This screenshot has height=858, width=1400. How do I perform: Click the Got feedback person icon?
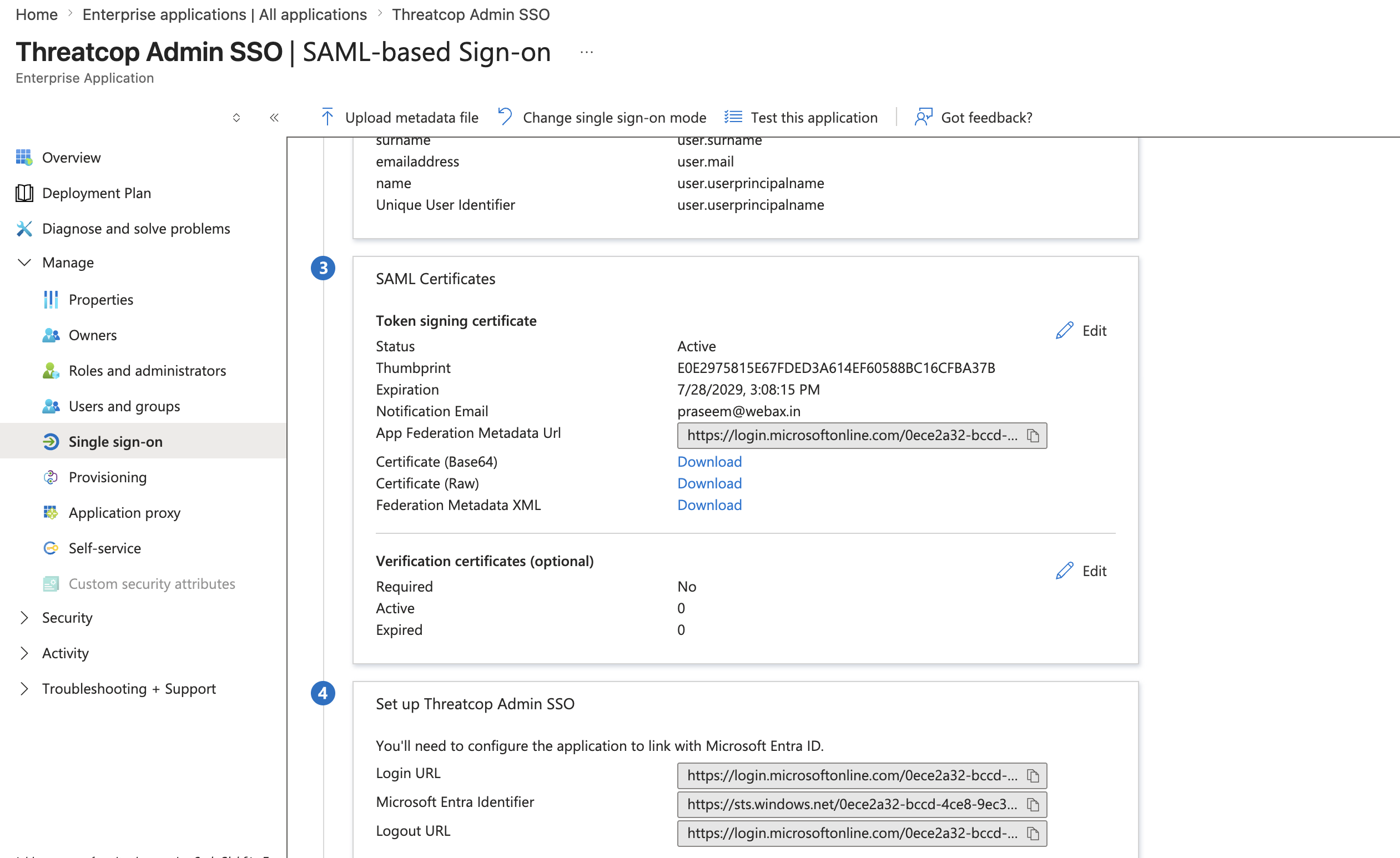(x=923, y=117)
